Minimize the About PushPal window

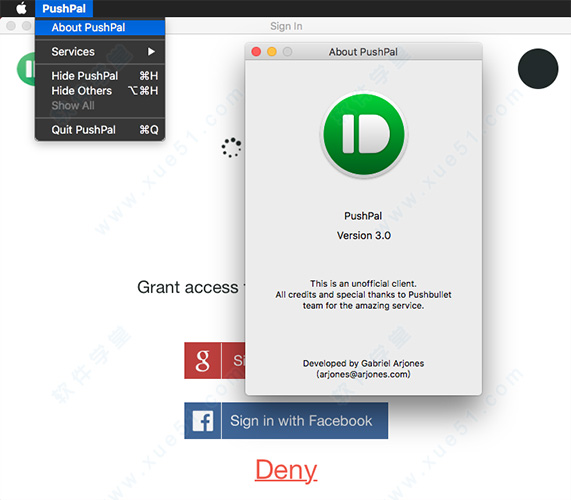(x=272, y=52)
